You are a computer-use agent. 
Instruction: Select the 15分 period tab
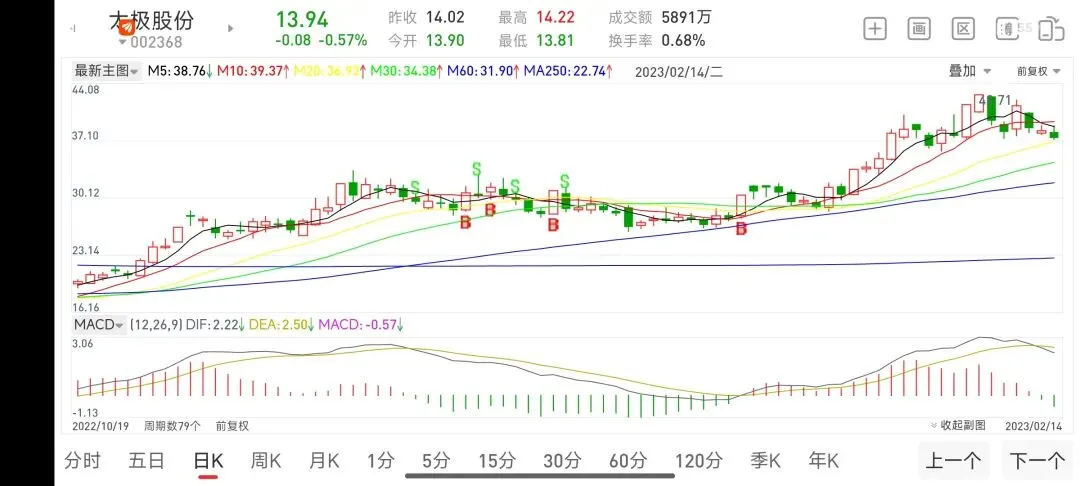(497, 461)
